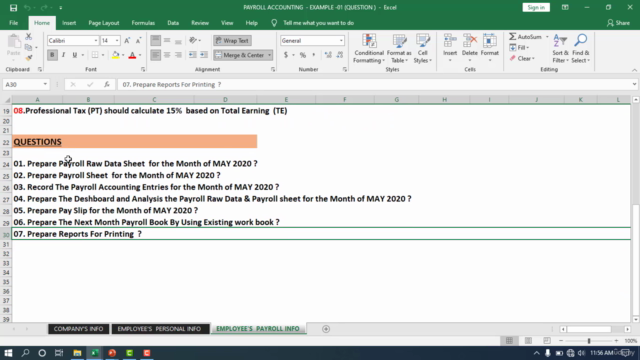
Task: Switch to the Insert tab
Action: (x=69, y=23)
